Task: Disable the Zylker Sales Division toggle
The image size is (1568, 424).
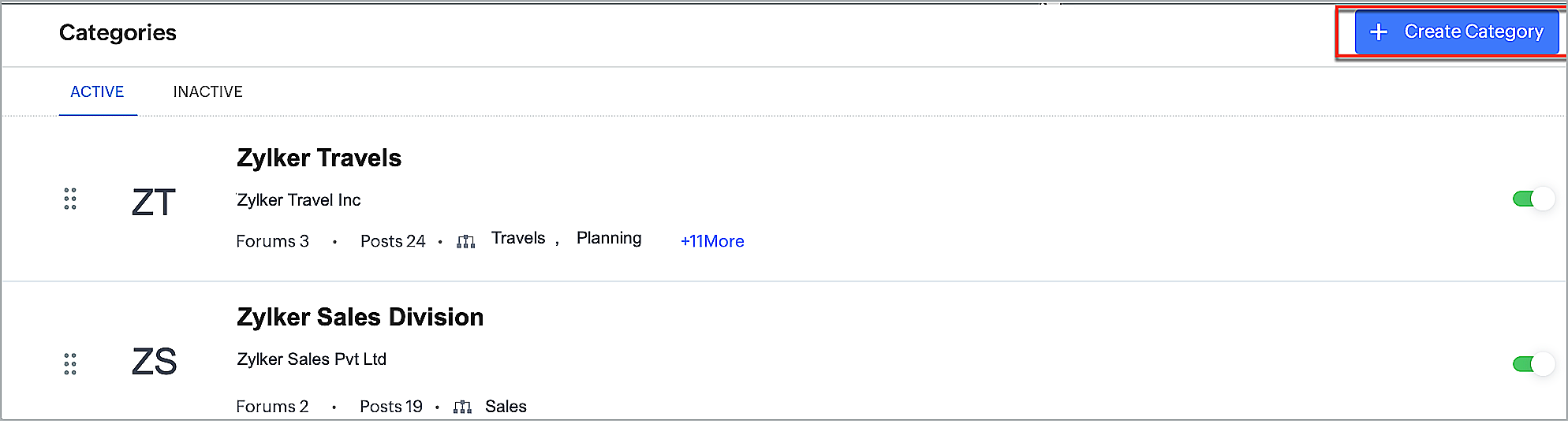Action: (x=1532, y=363)
